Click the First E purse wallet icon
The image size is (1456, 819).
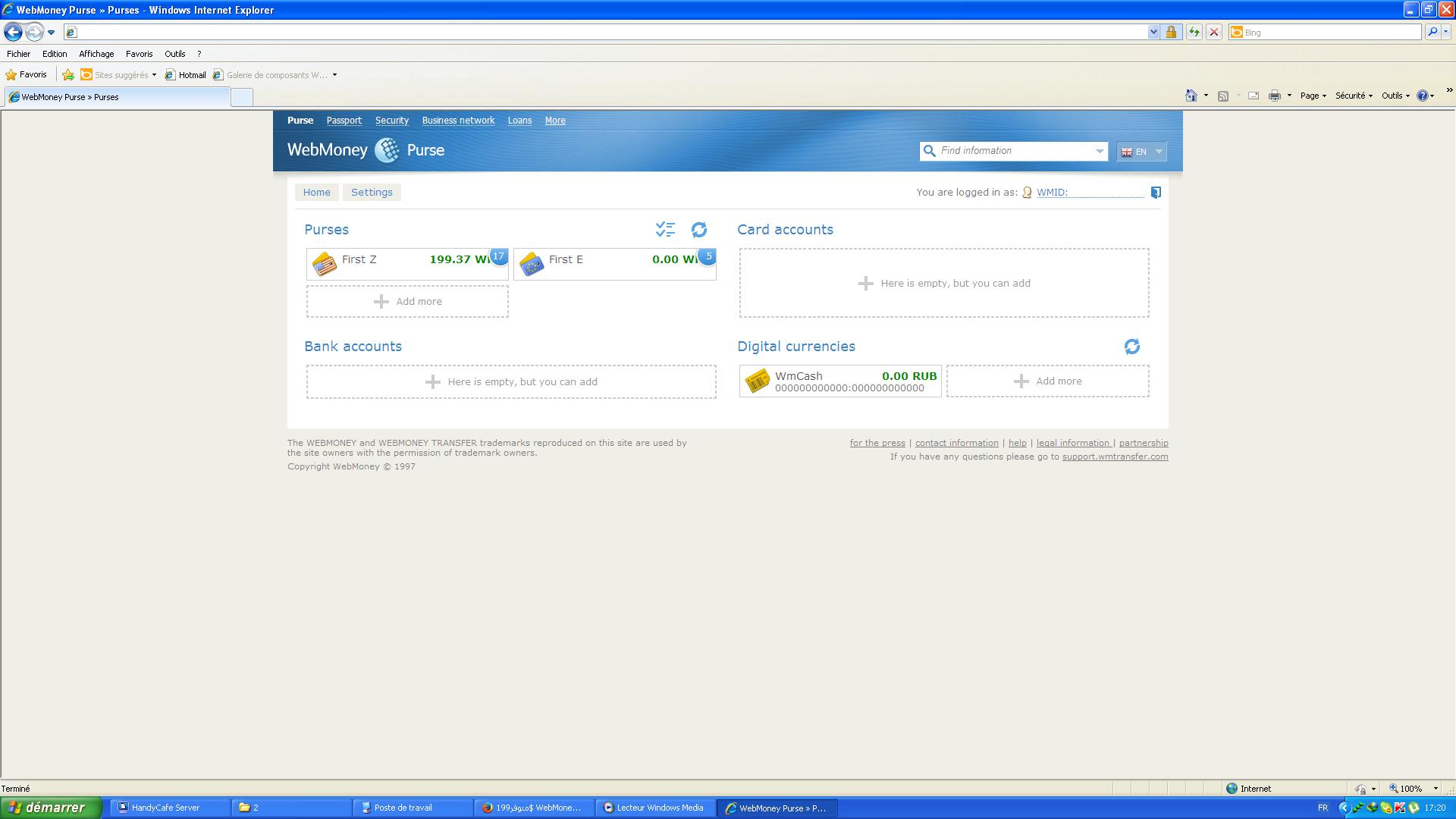tap(532, 264)
